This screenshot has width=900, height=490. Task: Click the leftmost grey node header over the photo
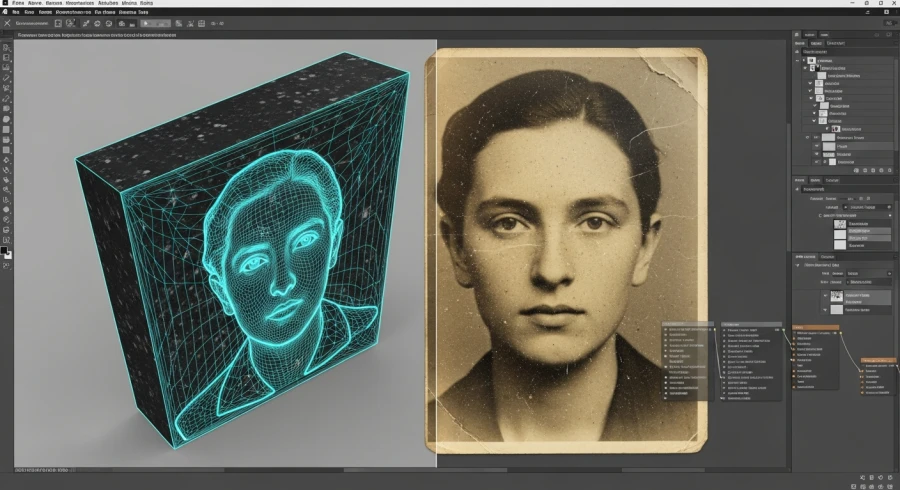[x=688, y=324]
